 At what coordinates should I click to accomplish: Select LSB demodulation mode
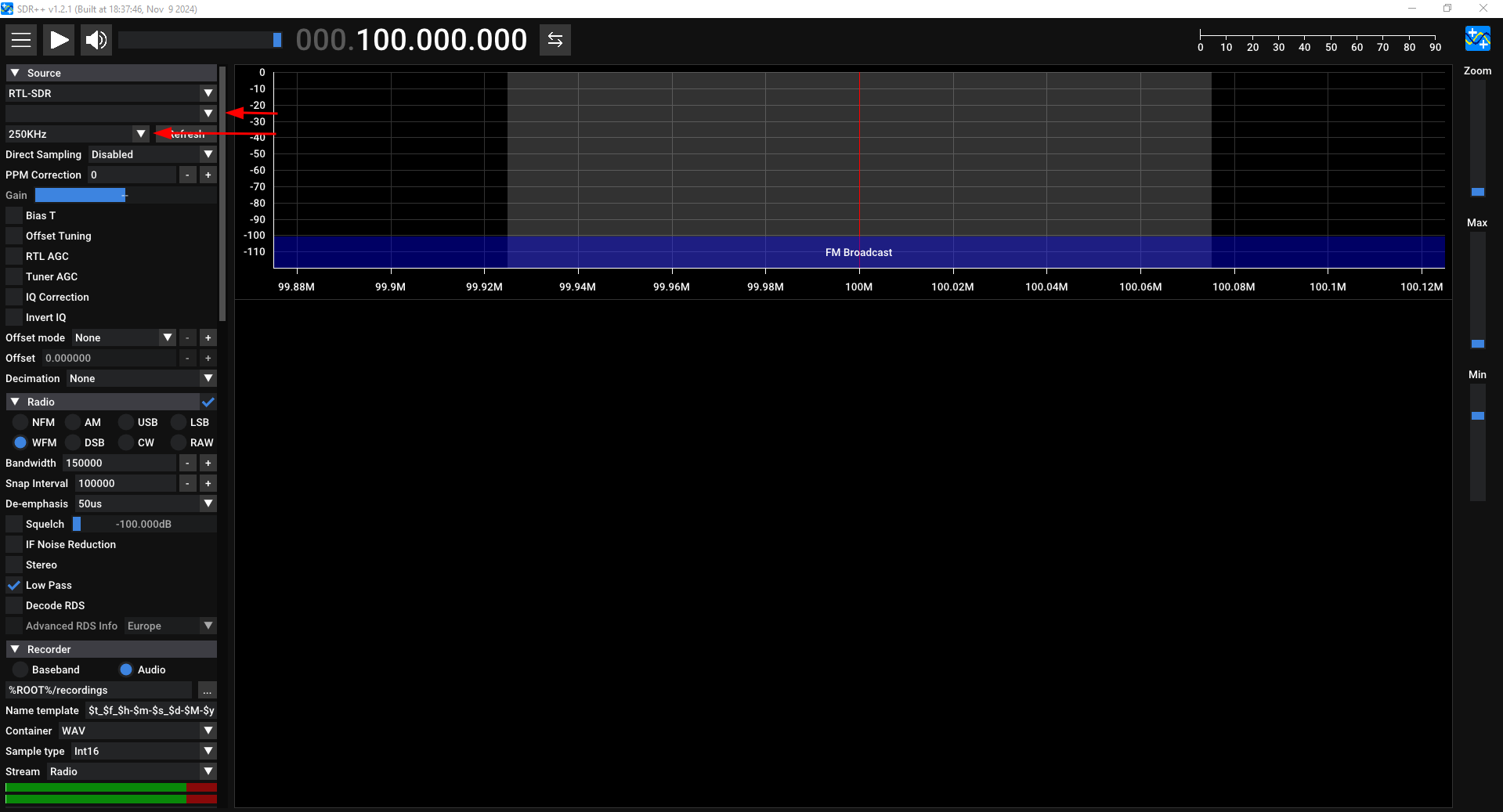pos(179,422)
